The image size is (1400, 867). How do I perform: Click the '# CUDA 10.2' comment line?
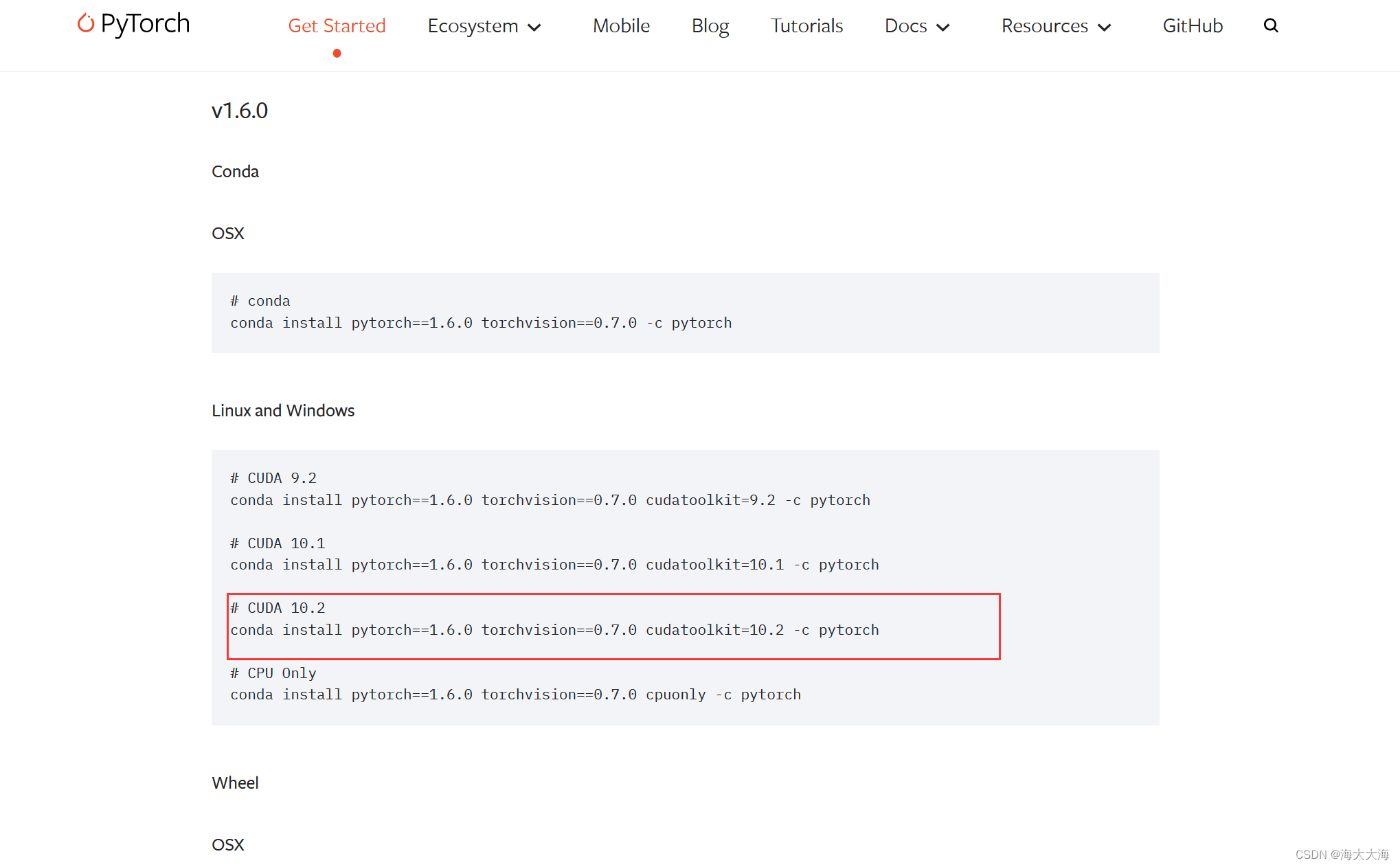coord(278,608)
